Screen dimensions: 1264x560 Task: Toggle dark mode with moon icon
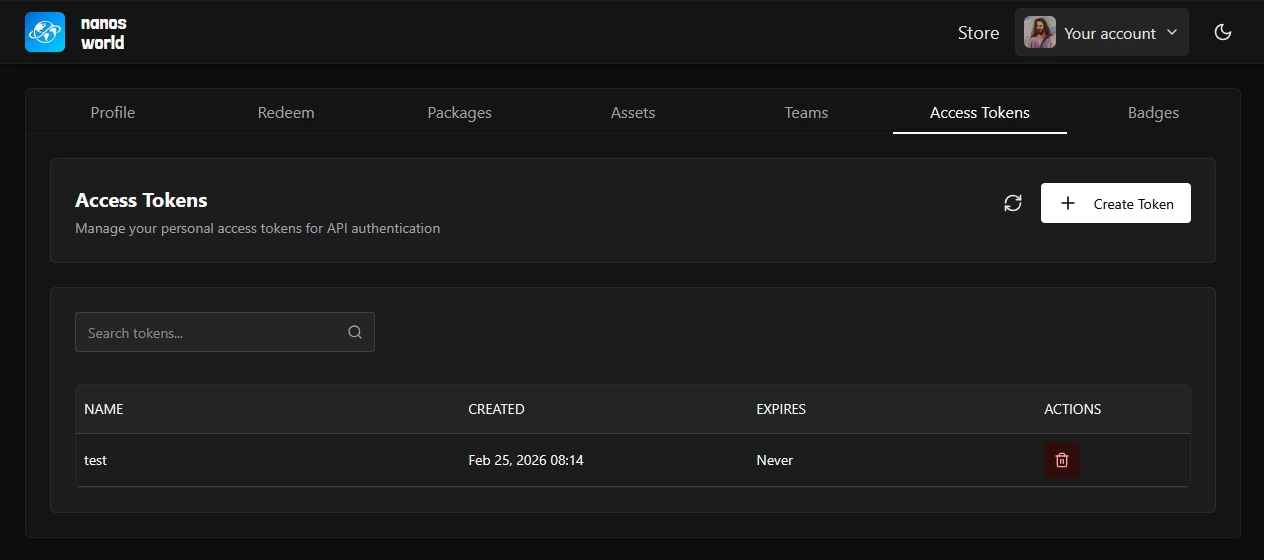1222,32
